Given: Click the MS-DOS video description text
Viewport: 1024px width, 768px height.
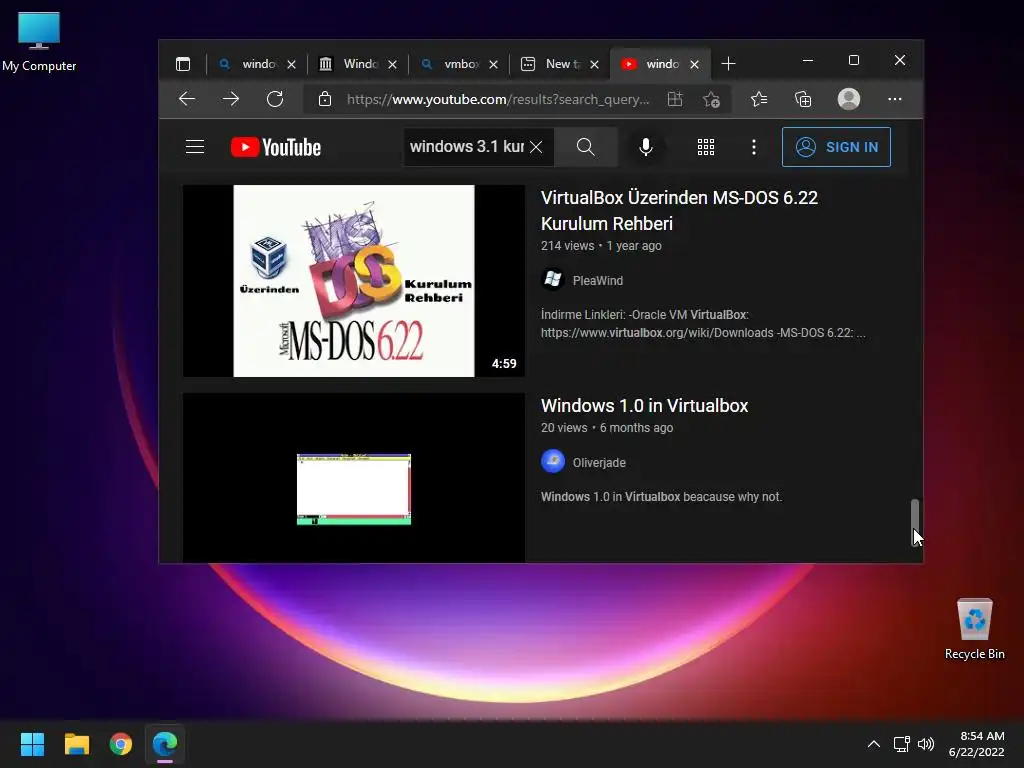Looking at the screenshot, I should click(703, 324).
